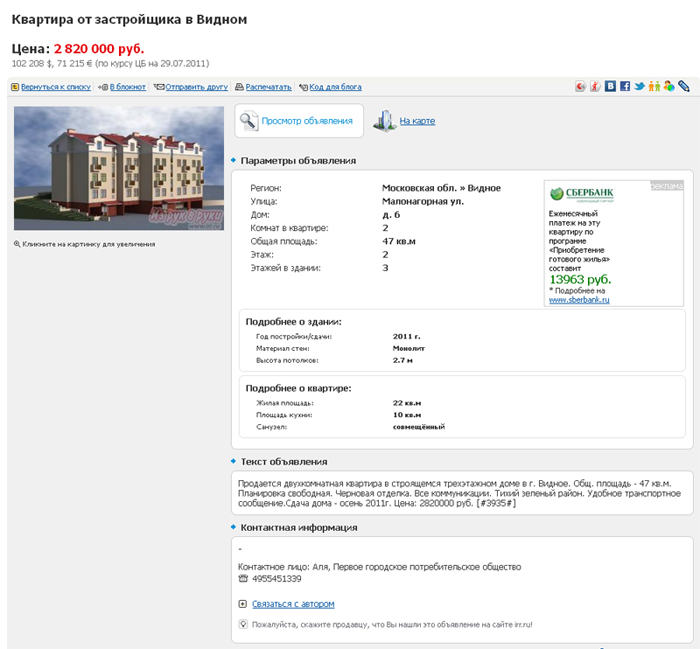Open the 'На карте' map link

(417, 121)
